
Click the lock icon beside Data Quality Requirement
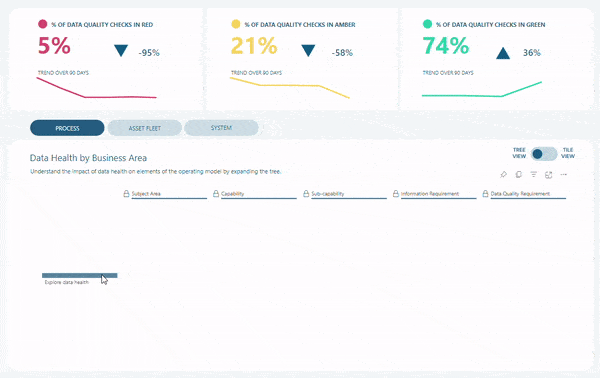pyautogui.click(x=485, y=194)
